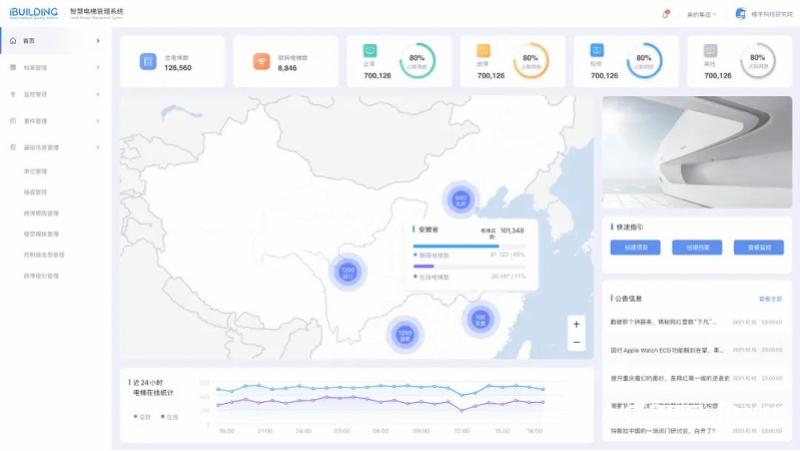Expand the second sidebar menu with chevron

pos(97,68)
